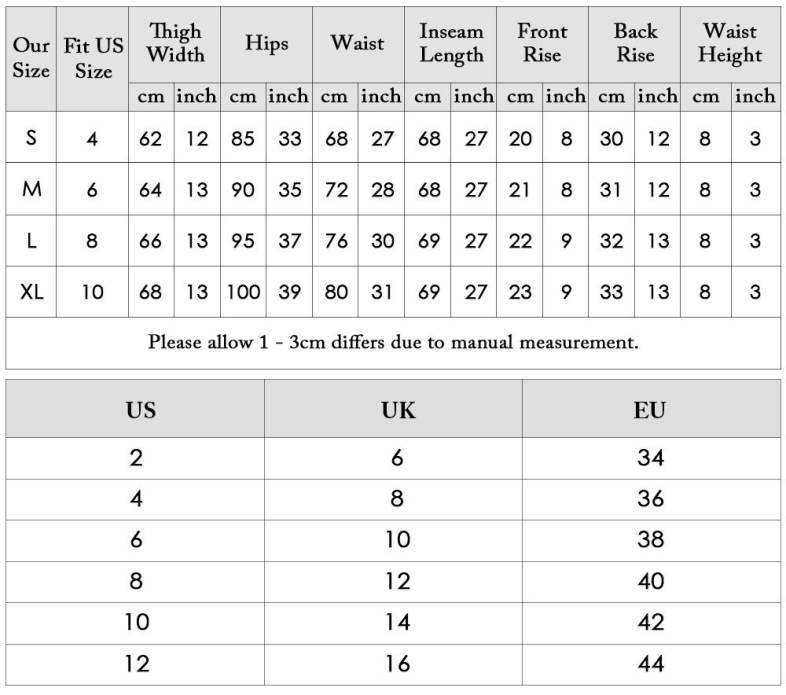786x695 pixels.
Task: Click the manual measurement note text
Action: click(393, 342)
